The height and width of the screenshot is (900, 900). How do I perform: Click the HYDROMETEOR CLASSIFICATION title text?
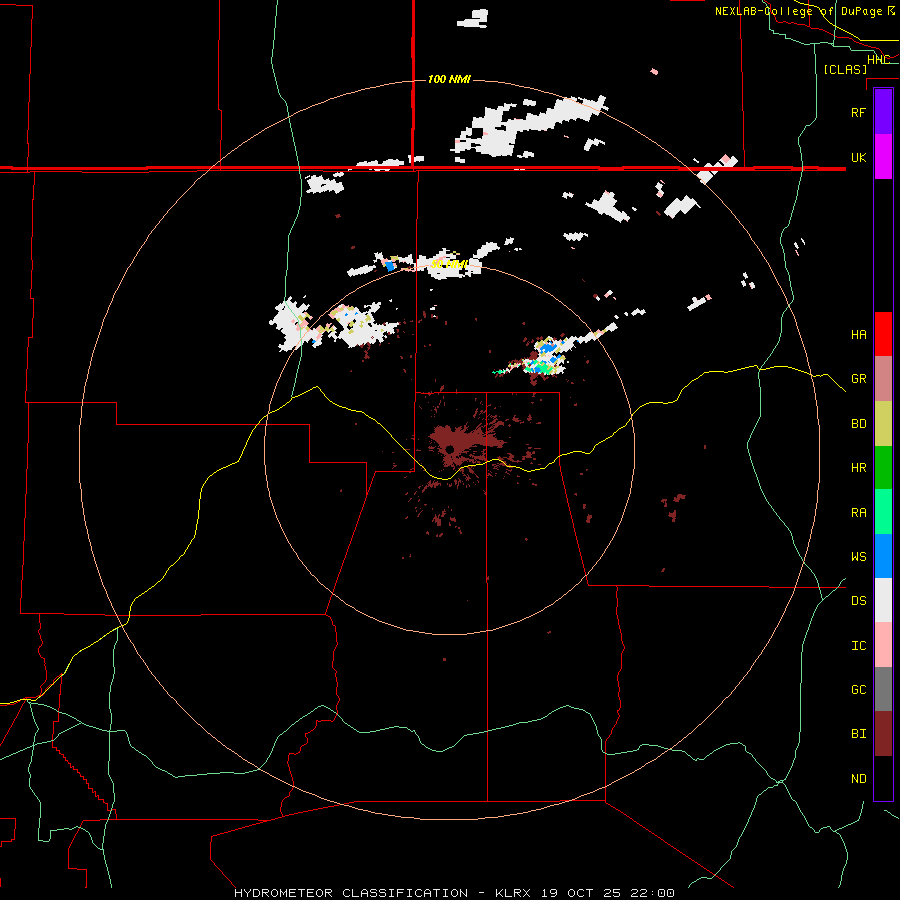pos(351,893)
